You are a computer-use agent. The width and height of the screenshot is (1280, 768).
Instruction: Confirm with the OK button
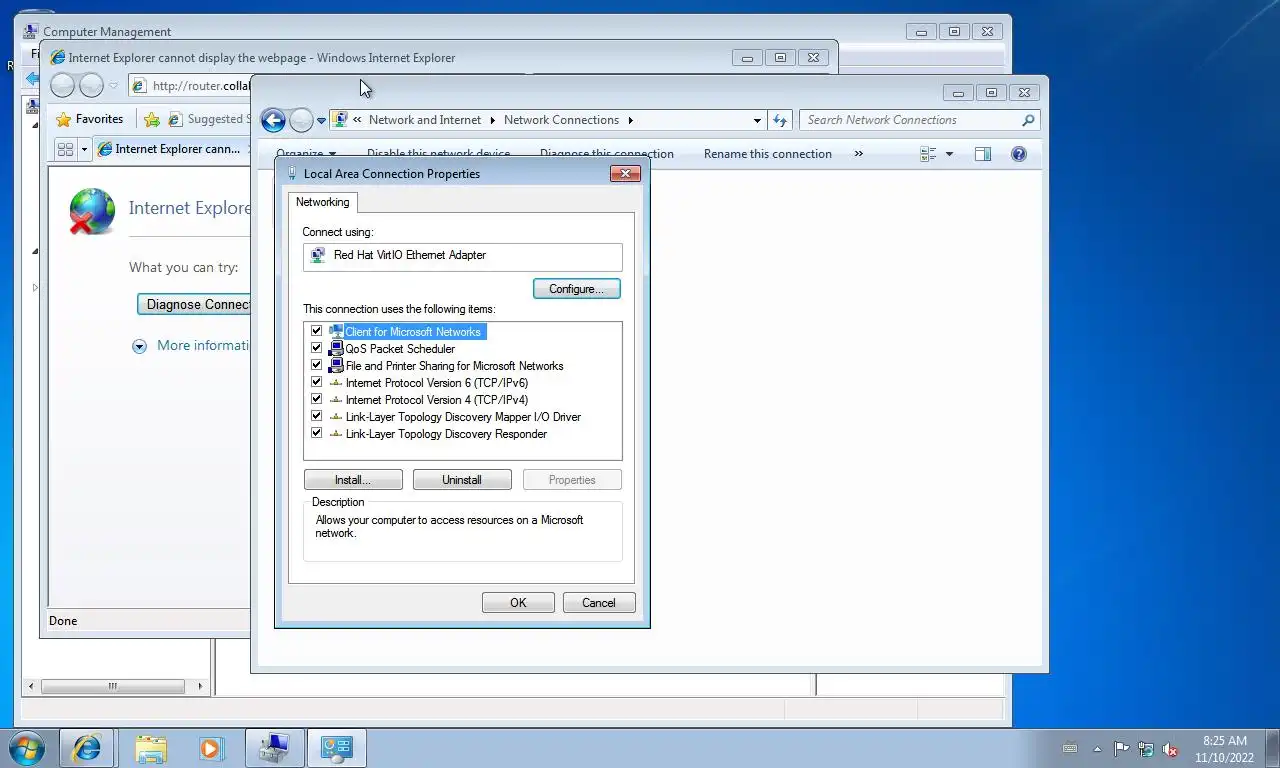[518, 603]
